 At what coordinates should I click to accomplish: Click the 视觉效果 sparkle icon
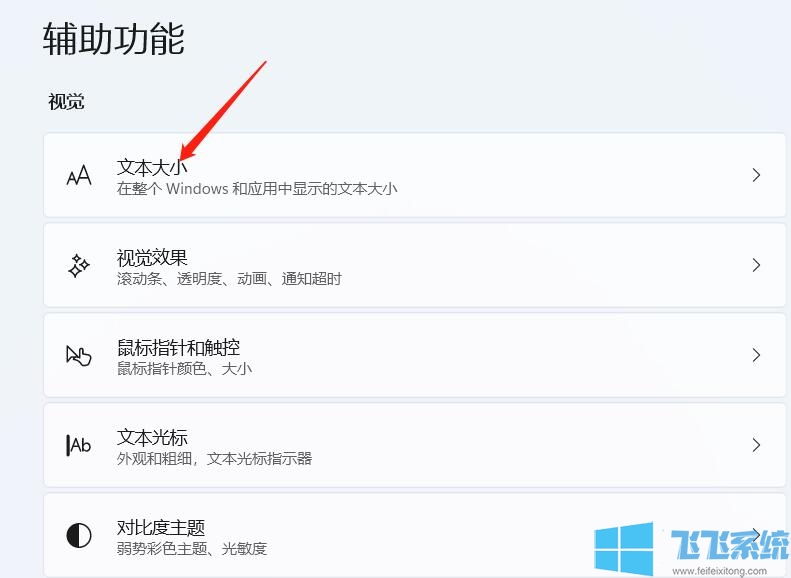click(79, 266)
